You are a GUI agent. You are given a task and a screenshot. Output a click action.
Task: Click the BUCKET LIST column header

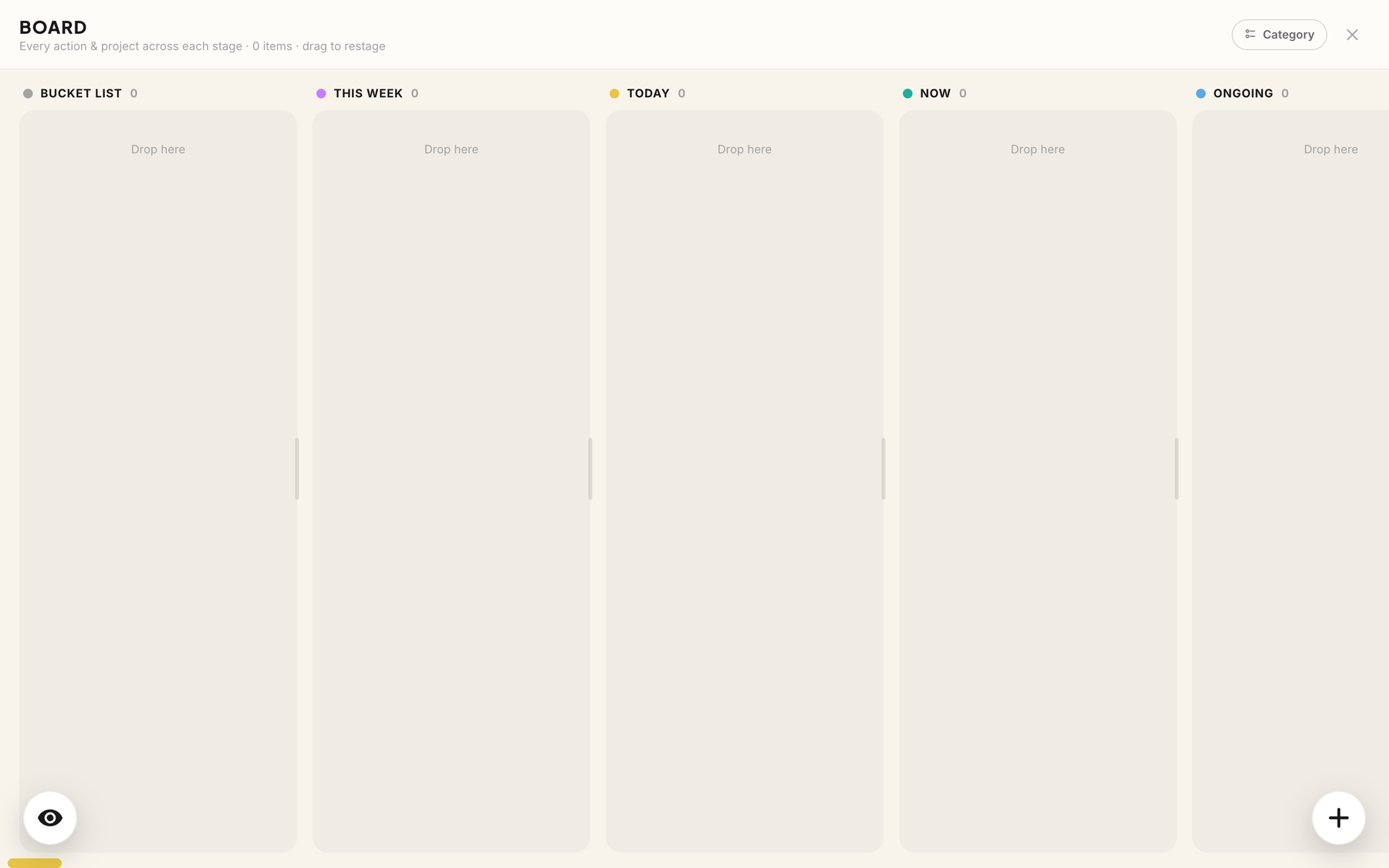coord(81,93)
